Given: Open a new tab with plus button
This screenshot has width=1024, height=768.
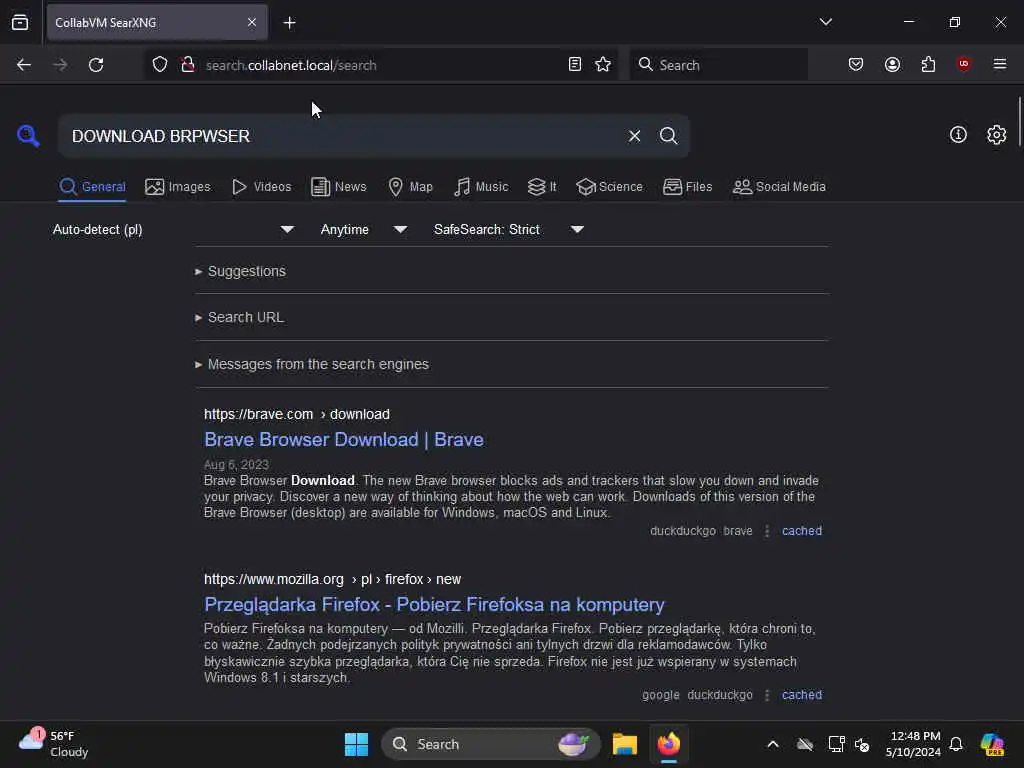Looking at the screenshot, I should pyautogui.click(x=289, y=23).
